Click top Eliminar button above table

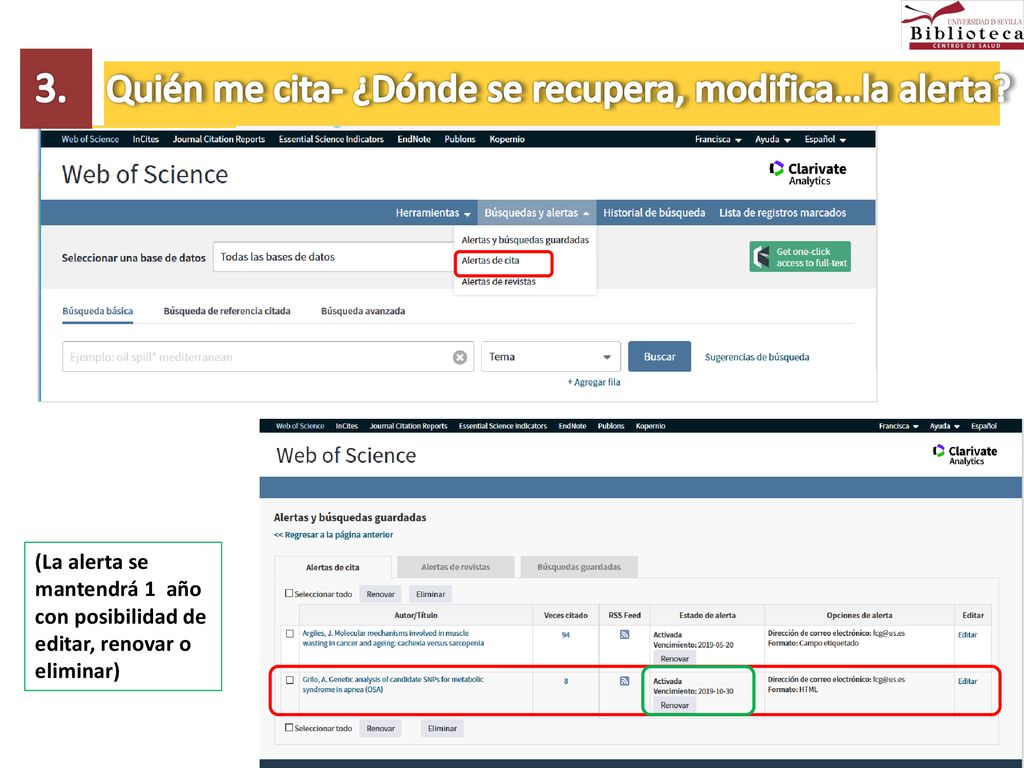(x=430, y=594)
